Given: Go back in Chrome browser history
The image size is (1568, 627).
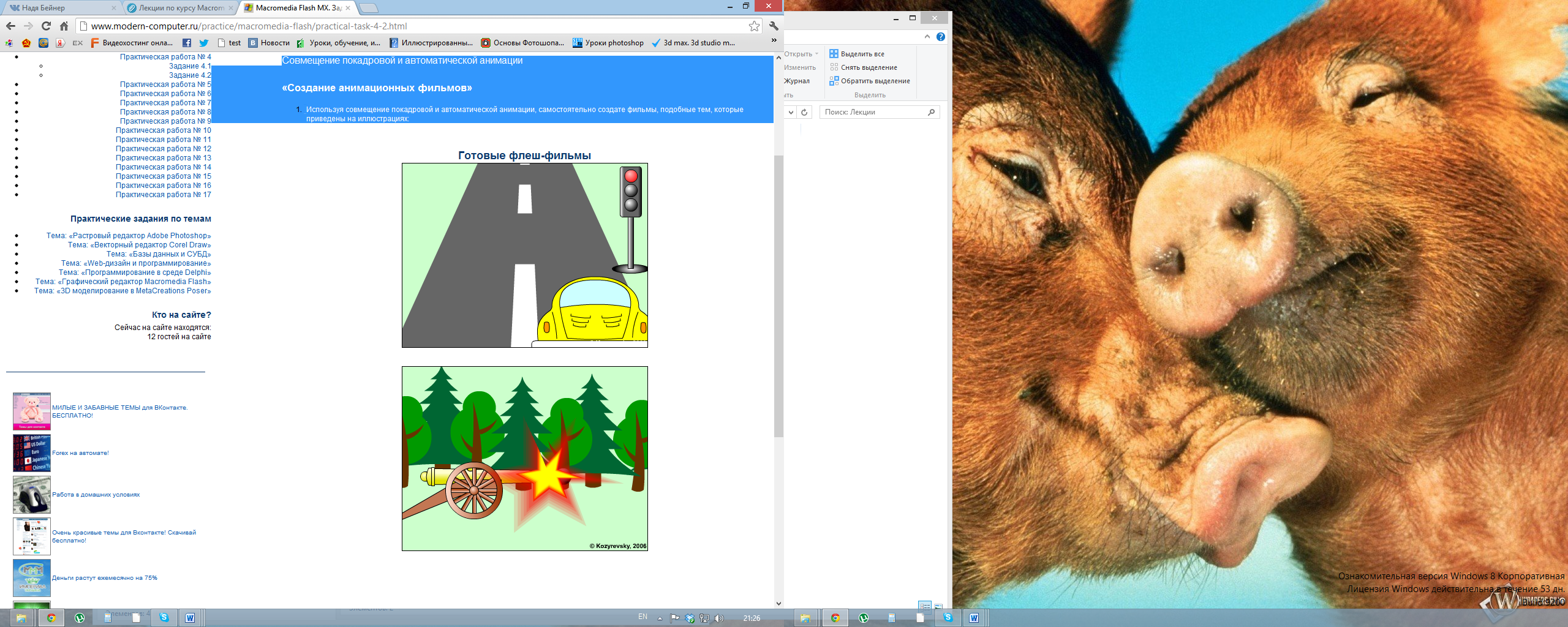Looking at the screenshot, I should [x=10, y=26].
